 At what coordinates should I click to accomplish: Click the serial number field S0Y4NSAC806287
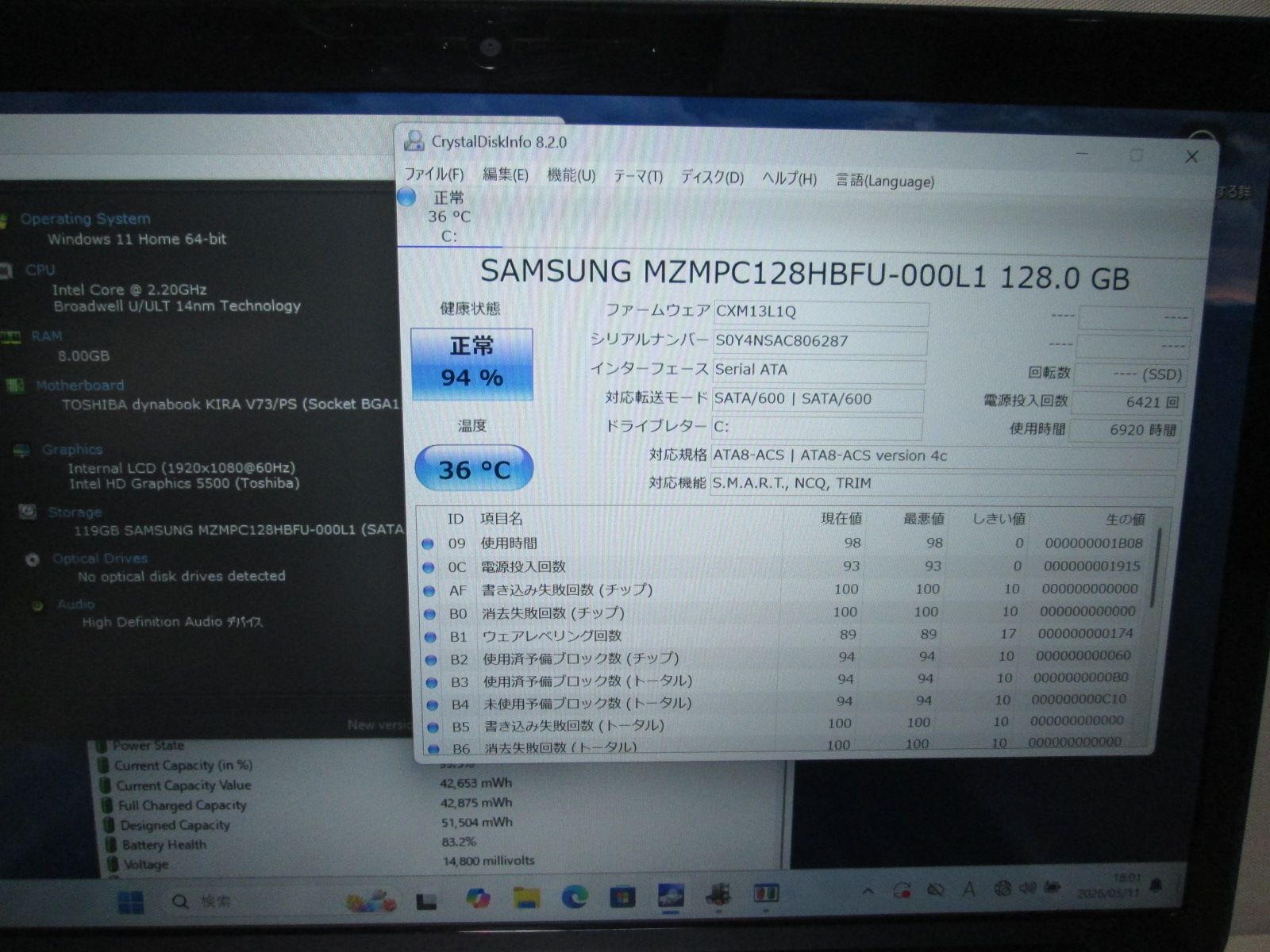tap(820, 341)
